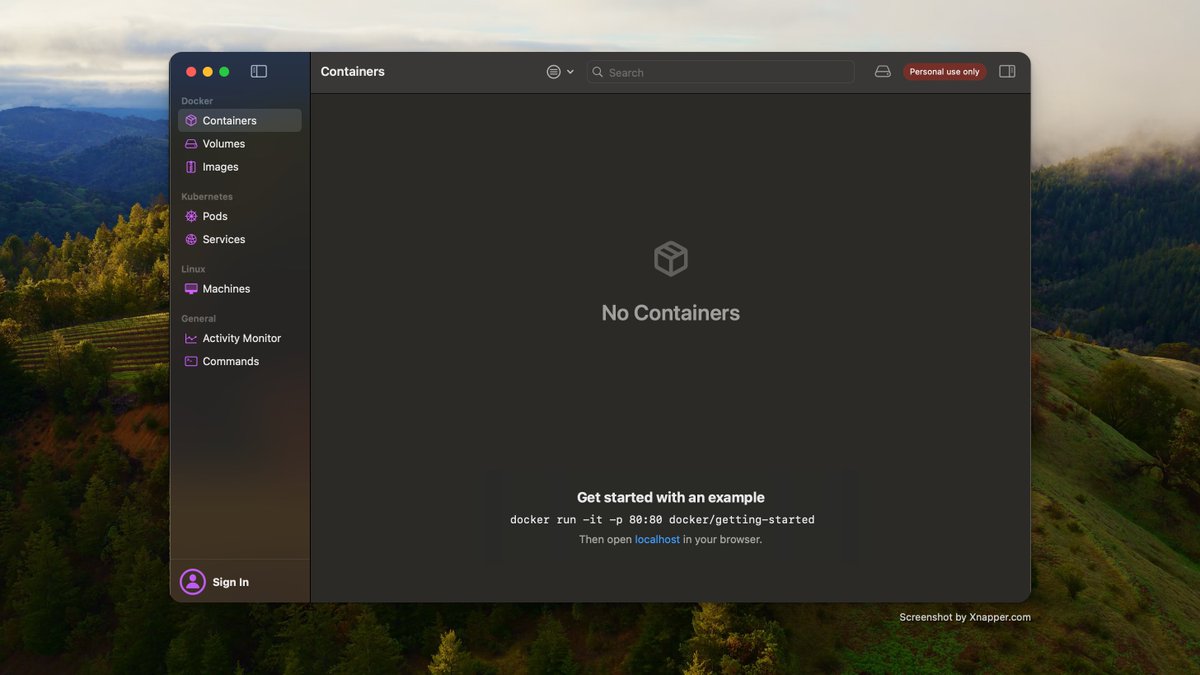The height and width of the screenshot is (675, 1200).
Task: Focus the Search input field
Action: (720, 72)
